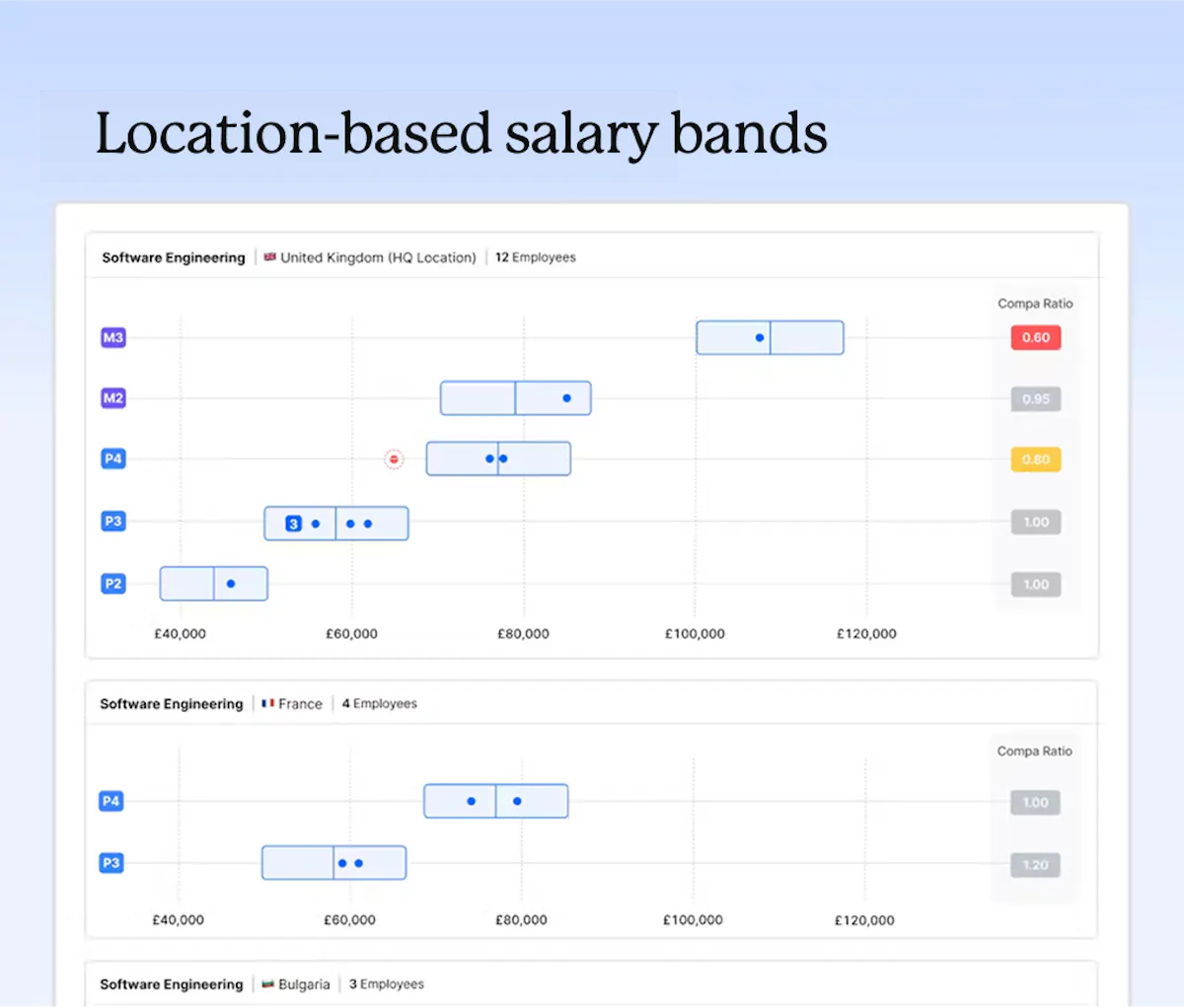
Task: Click the P3 level badge in UK chart
Action: (113, 521)
